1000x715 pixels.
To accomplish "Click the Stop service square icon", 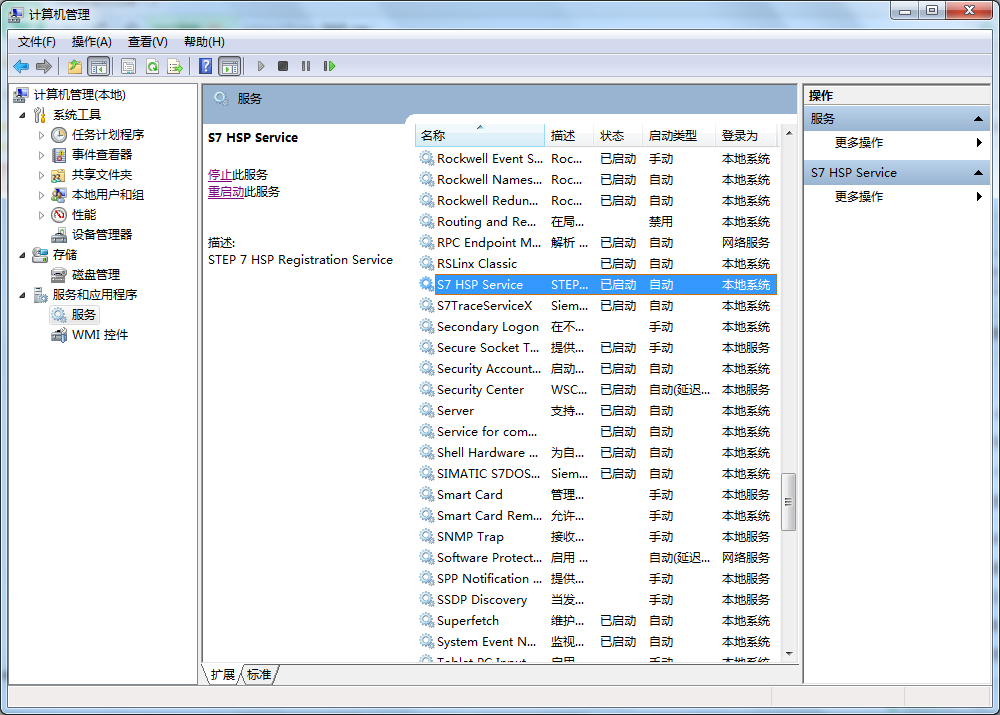I will tap(283, 66).
